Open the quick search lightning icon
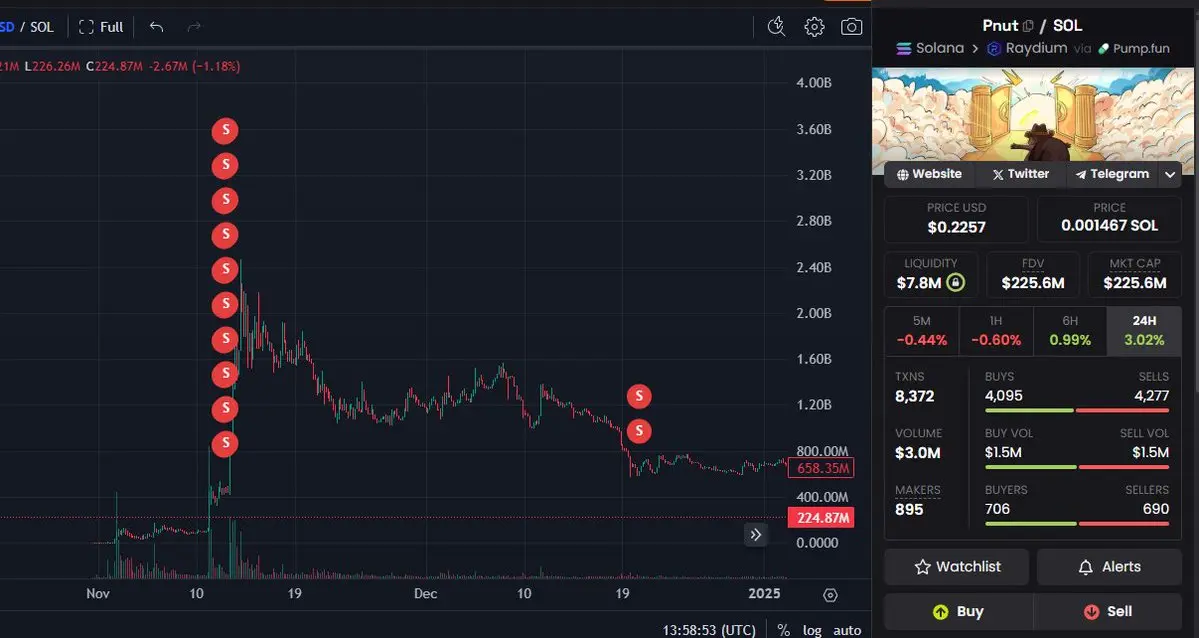Image resolution: width=1199 pixels, height=638 pixels. point(776,27)
